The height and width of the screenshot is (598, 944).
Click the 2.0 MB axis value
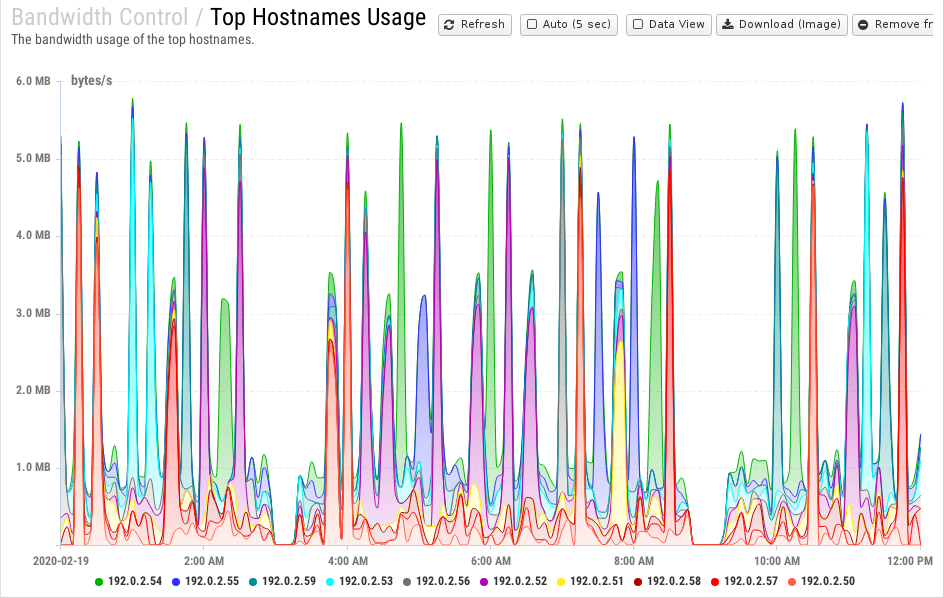33,390
